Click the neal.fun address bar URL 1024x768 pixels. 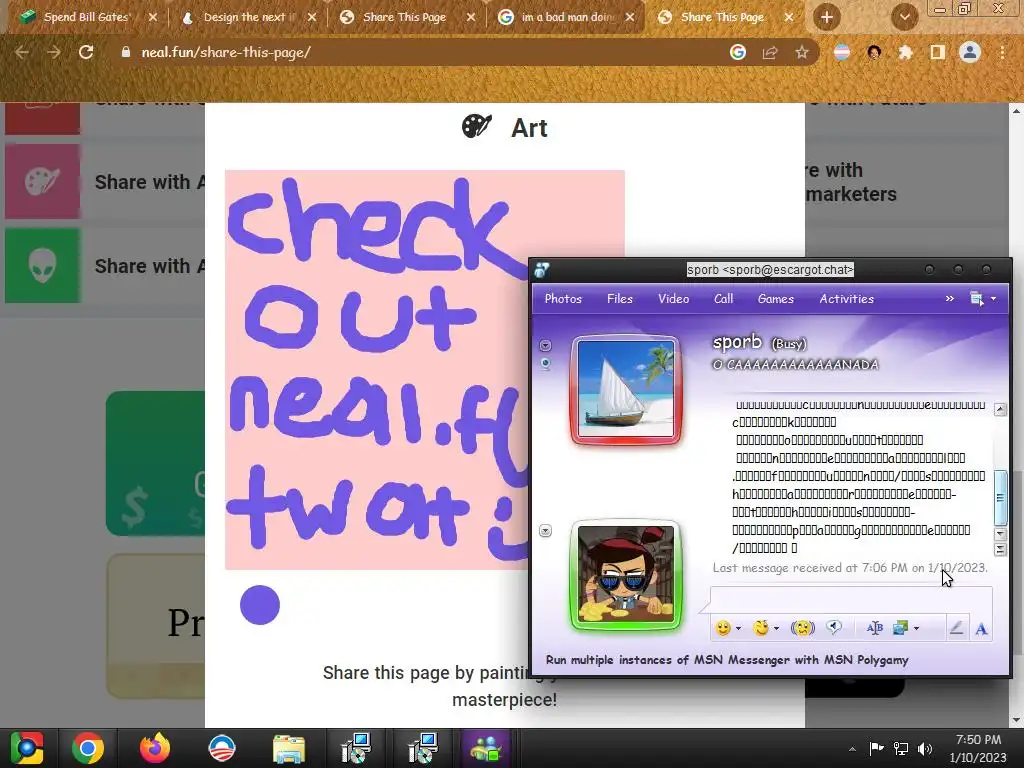(226, 52)
